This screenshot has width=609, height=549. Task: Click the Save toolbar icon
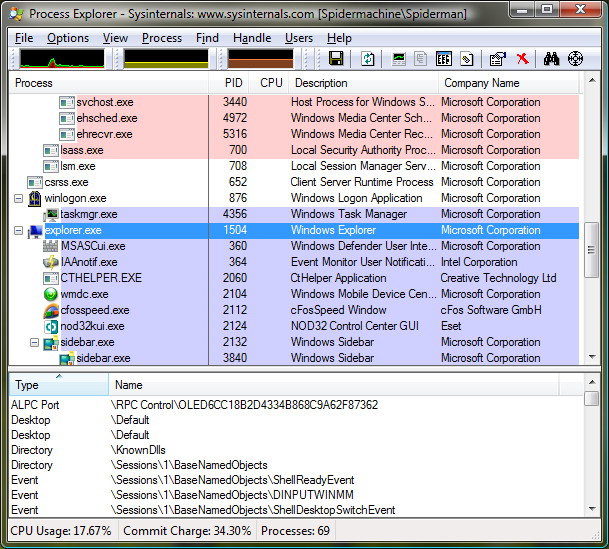(x=336, y=59)
